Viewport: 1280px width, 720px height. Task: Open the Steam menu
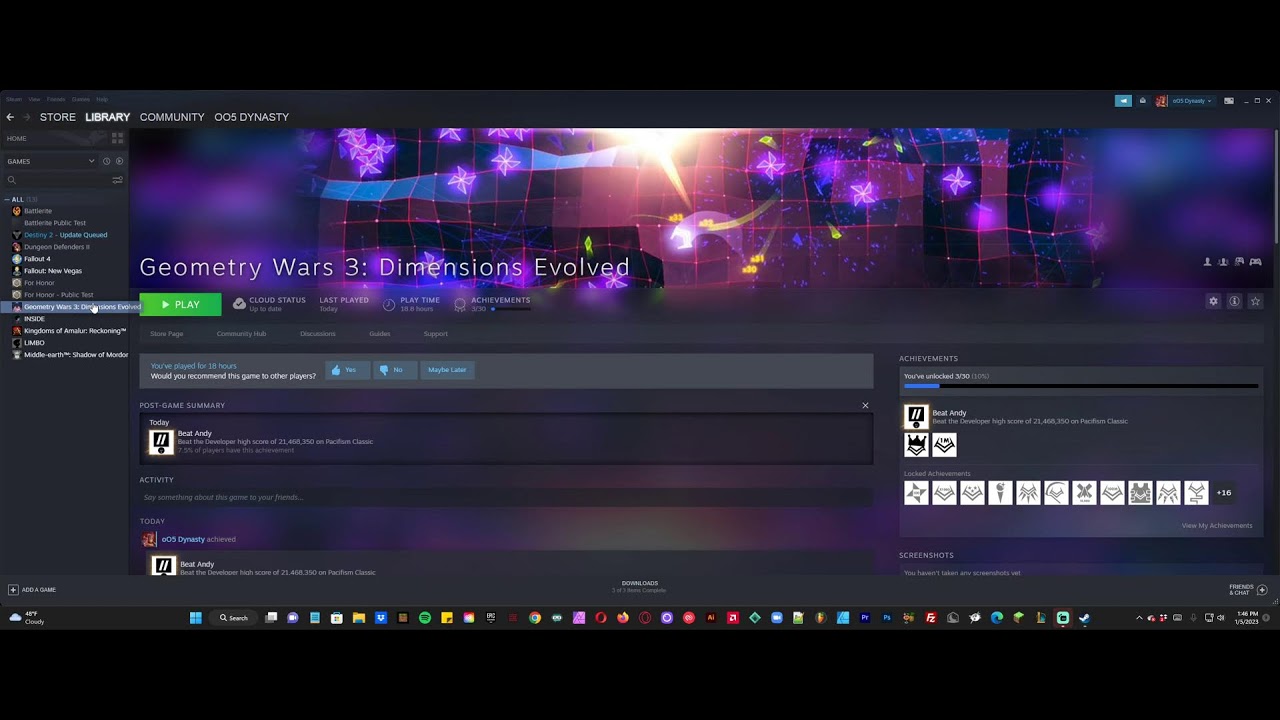click(x=14, y=99)
